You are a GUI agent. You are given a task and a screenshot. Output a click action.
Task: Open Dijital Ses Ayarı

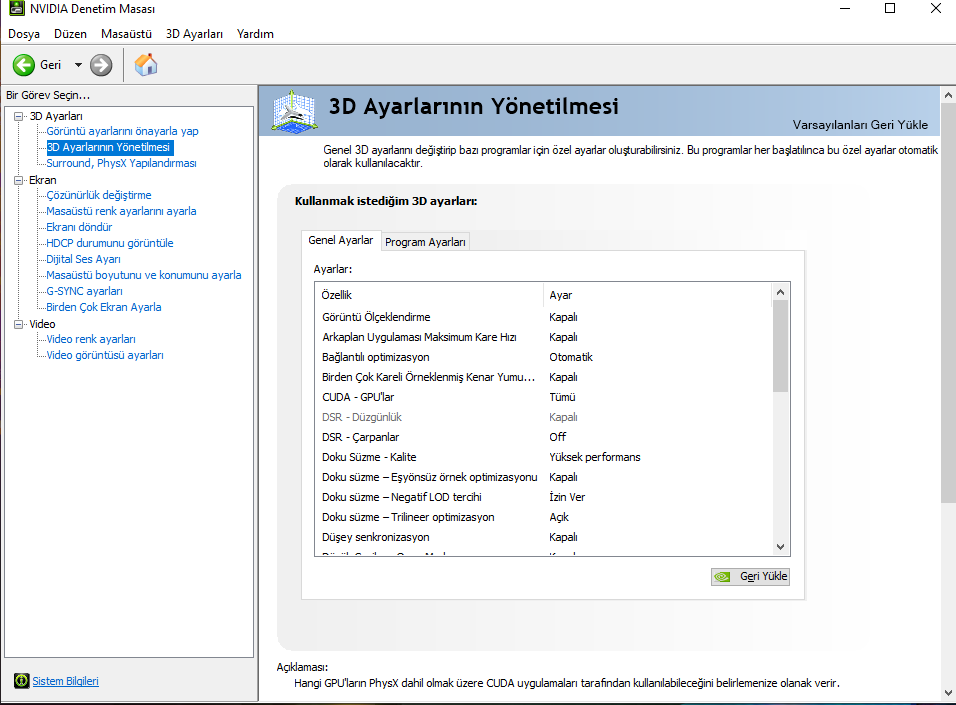pos(84,259)
